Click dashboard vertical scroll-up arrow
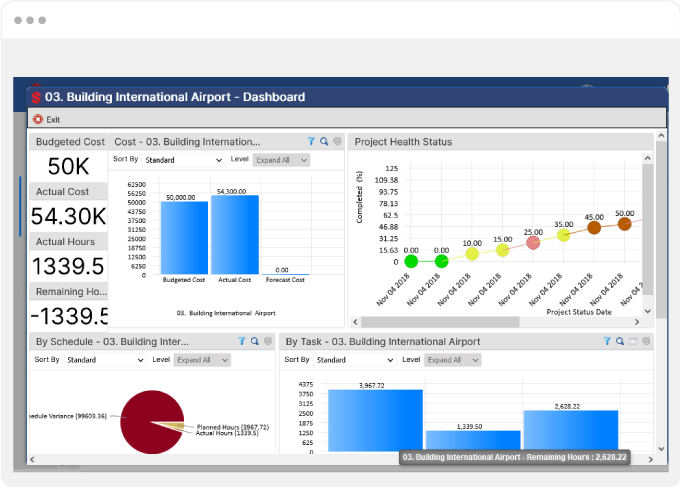680x487 pixels. point(661,136)
